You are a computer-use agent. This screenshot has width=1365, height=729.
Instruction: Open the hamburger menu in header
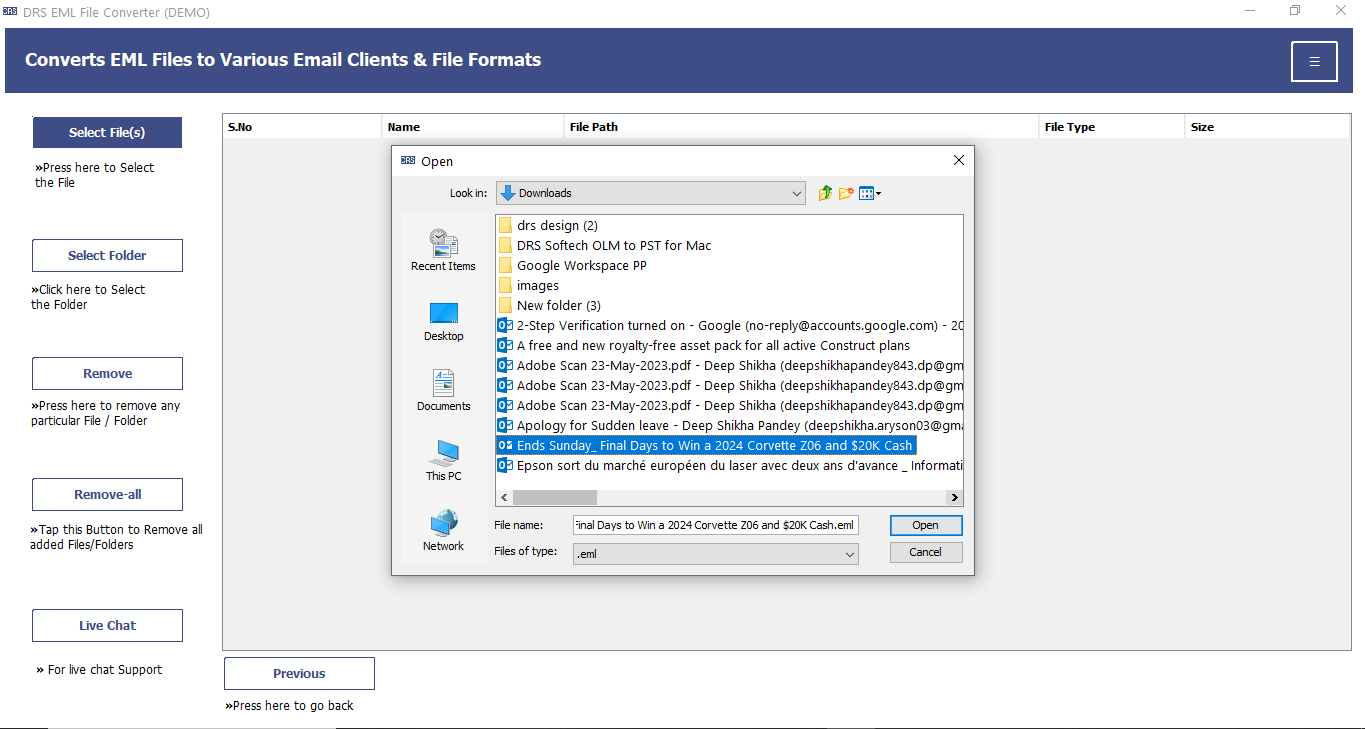click(x=1314, y=61)
